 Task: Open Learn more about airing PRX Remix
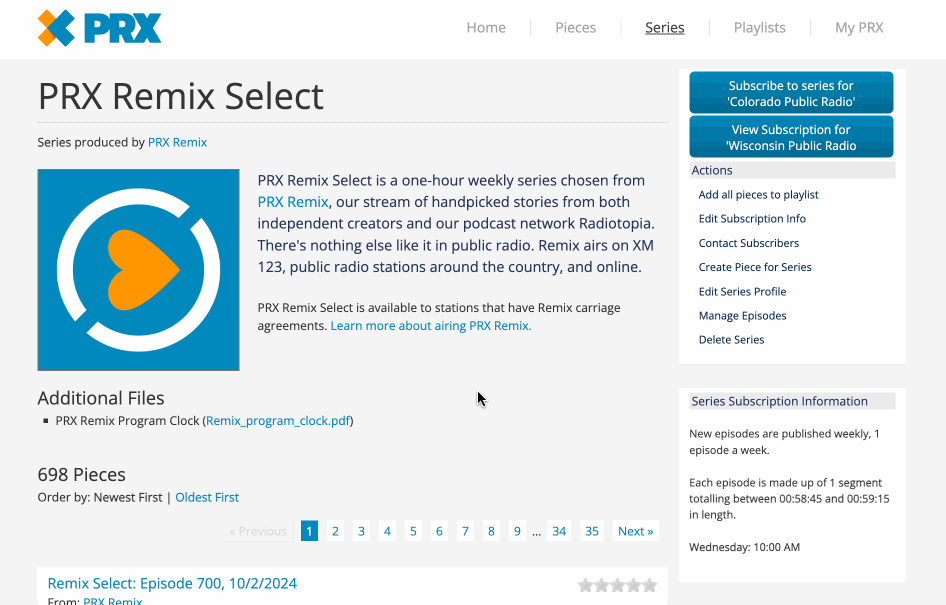click(431, 326)
